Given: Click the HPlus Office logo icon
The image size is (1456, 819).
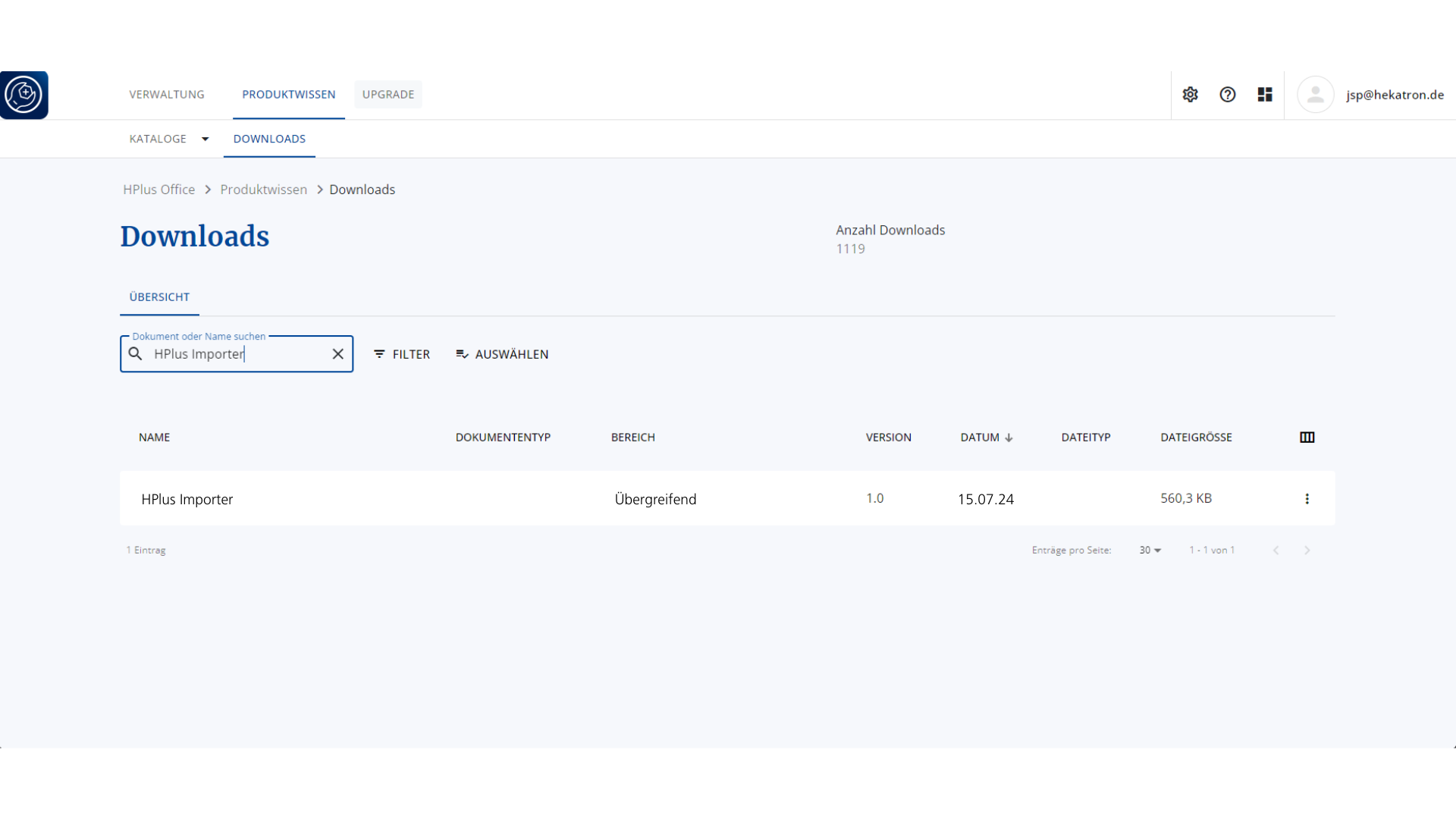Looking at the screenshot, I should tap(24, 95).
